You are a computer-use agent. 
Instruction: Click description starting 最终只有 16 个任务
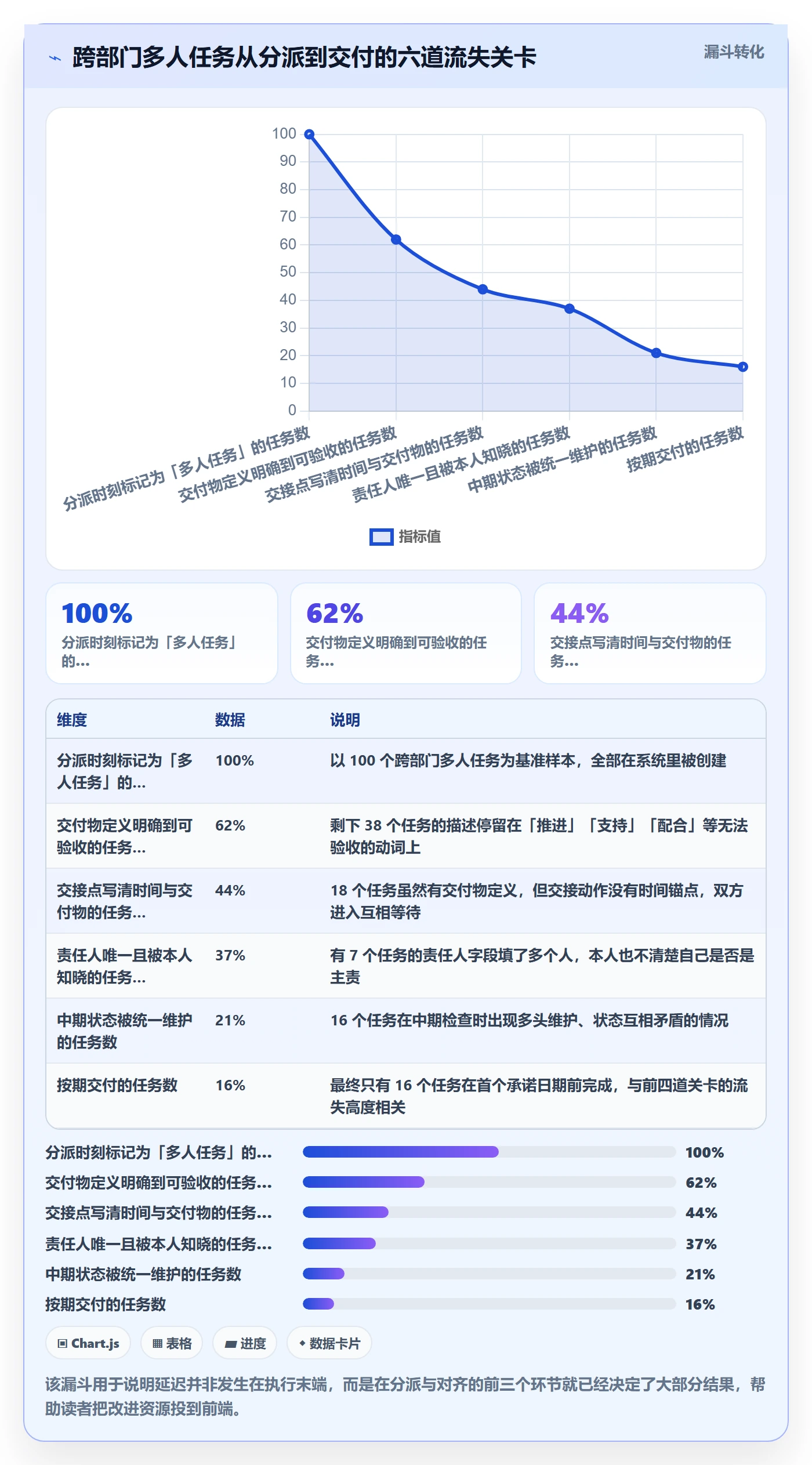point(539,1096)
